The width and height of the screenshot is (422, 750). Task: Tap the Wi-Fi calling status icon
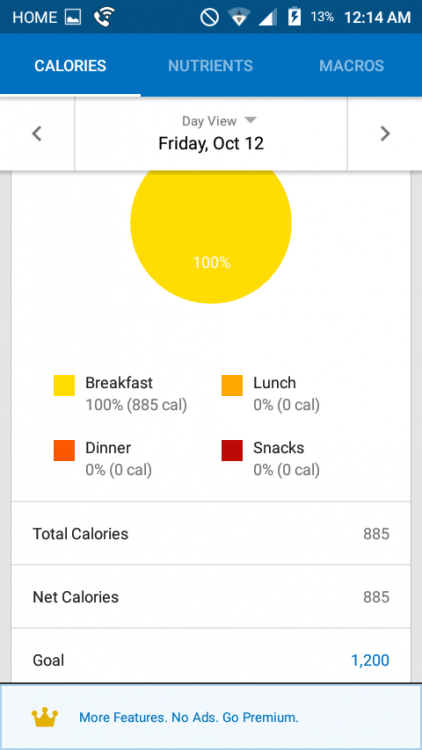coord(104,18)
